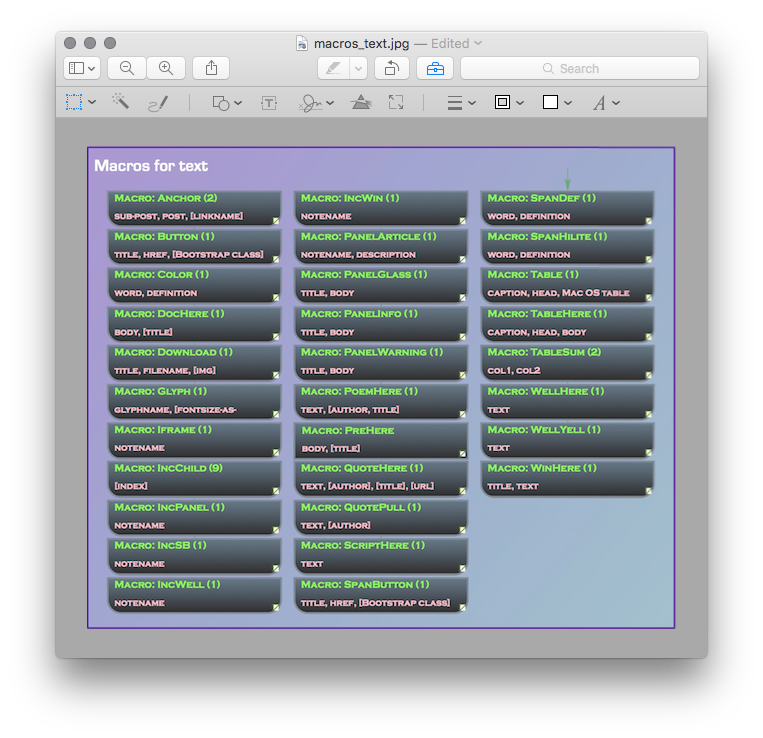The width and height of the screenshot is (763, 738).
Task: Add a text box with the Text tool
Action: [x=269, y=102]
